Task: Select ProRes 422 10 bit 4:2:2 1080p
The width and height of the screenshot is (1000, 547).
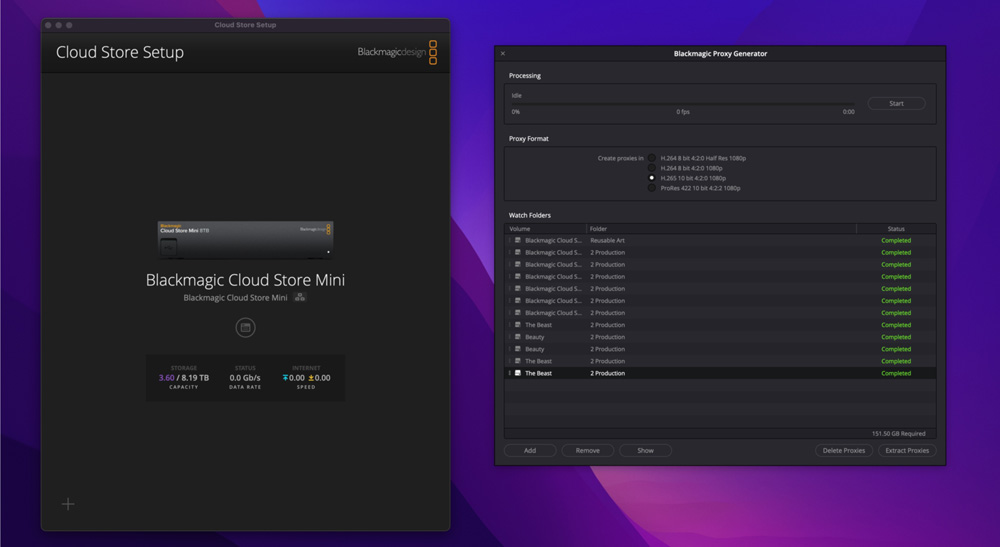Action: [652, 188]
